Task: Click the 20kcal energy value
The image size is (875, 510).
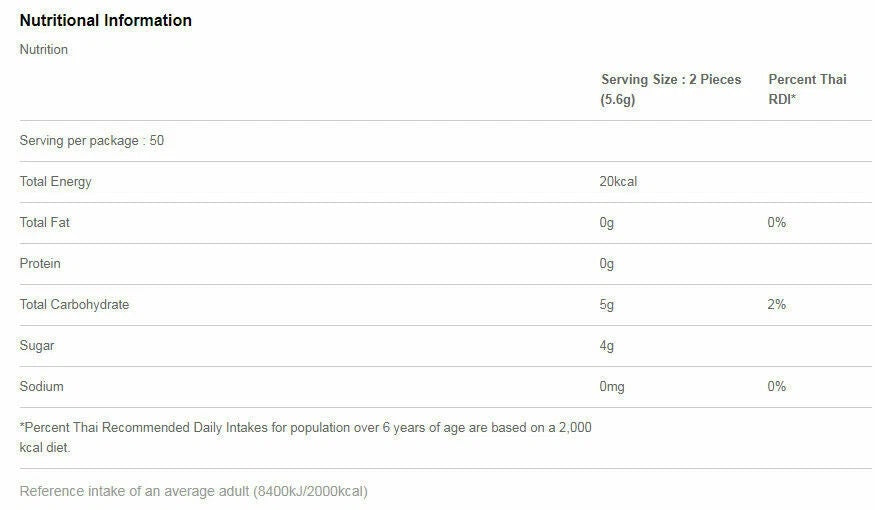Action: 618,182
